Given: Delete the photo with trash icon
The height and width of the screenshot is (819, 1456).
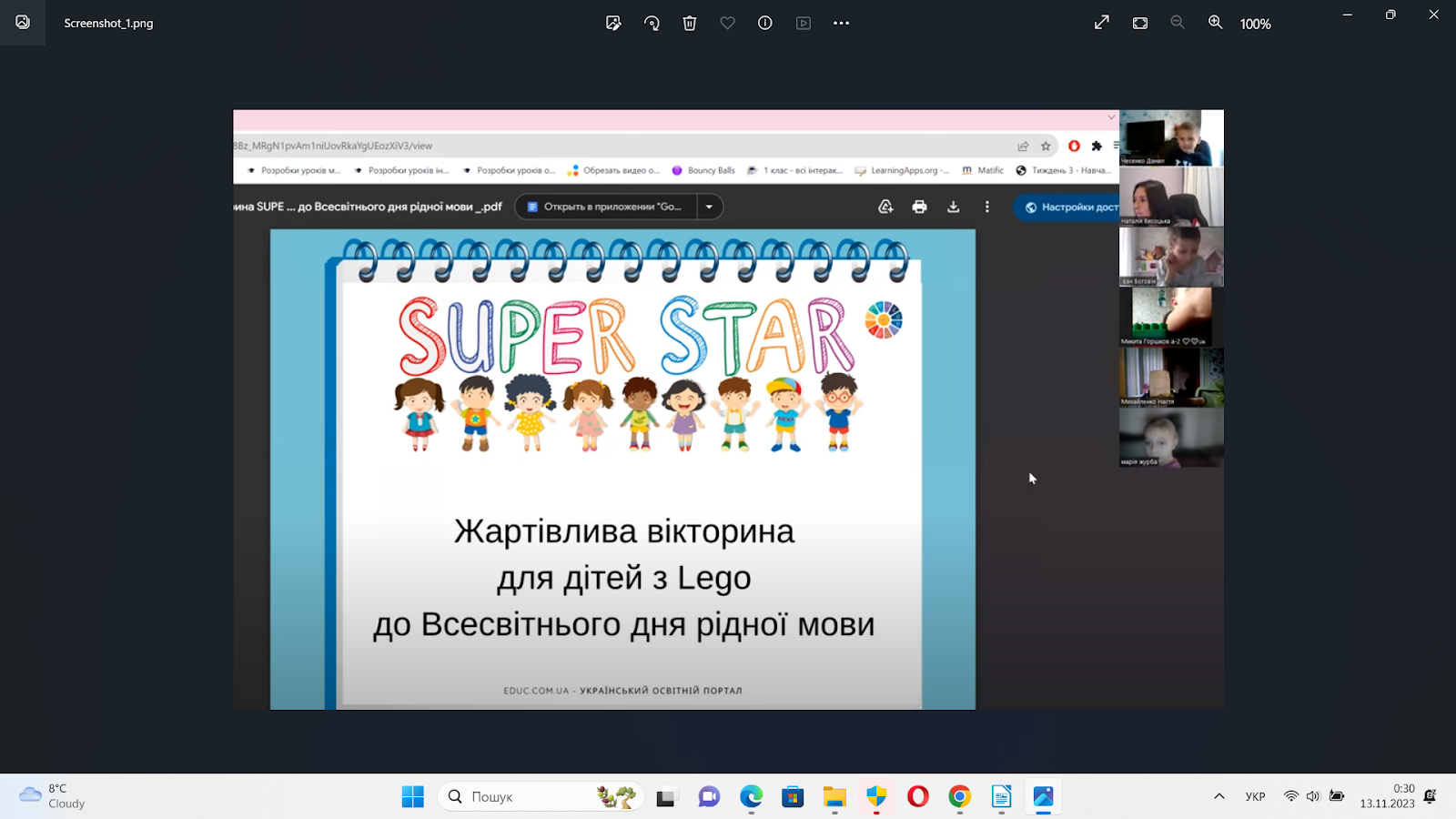Looking at the screenshot, I should tap(690, 23).
